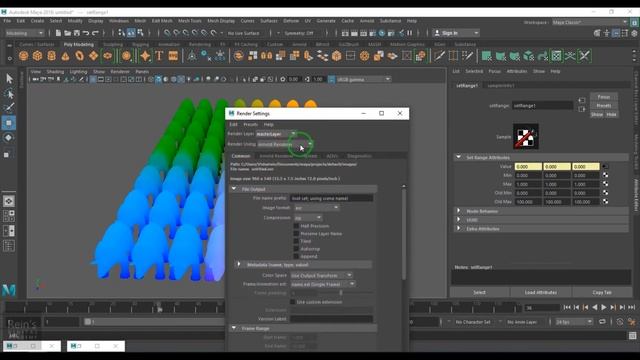
Task: Activate the Select tool arrow in toolbox
Action: pos(9,78)
